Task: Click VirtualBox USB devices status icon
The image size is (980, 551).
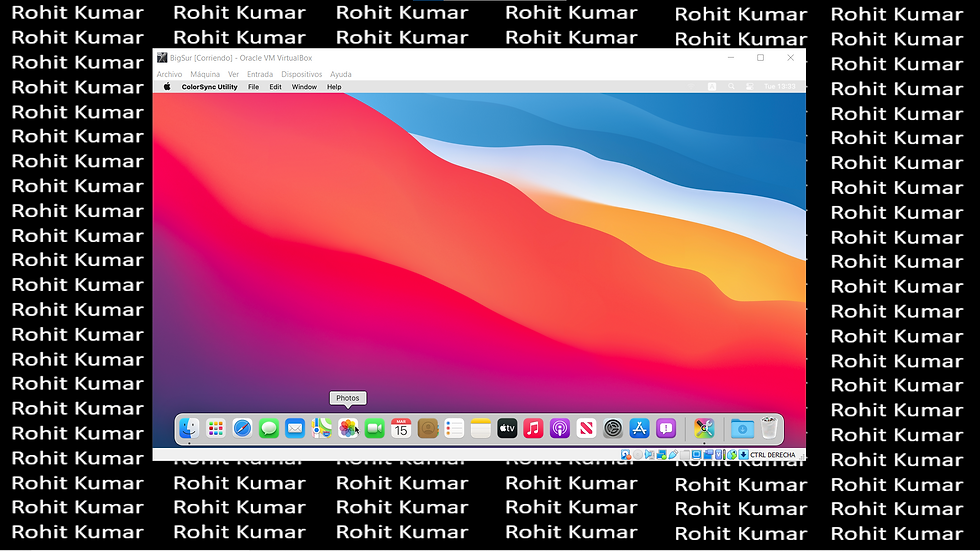Action: [x=673, y=455]
